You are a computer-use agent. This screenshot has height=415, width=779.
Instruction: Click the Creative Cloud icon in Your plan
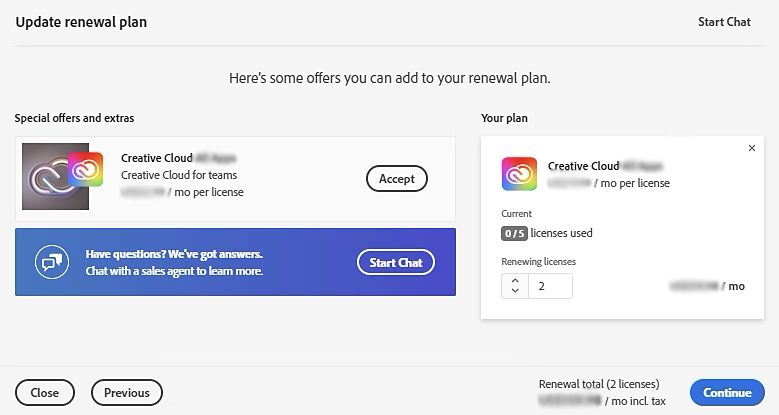click(x=519, y=174)
